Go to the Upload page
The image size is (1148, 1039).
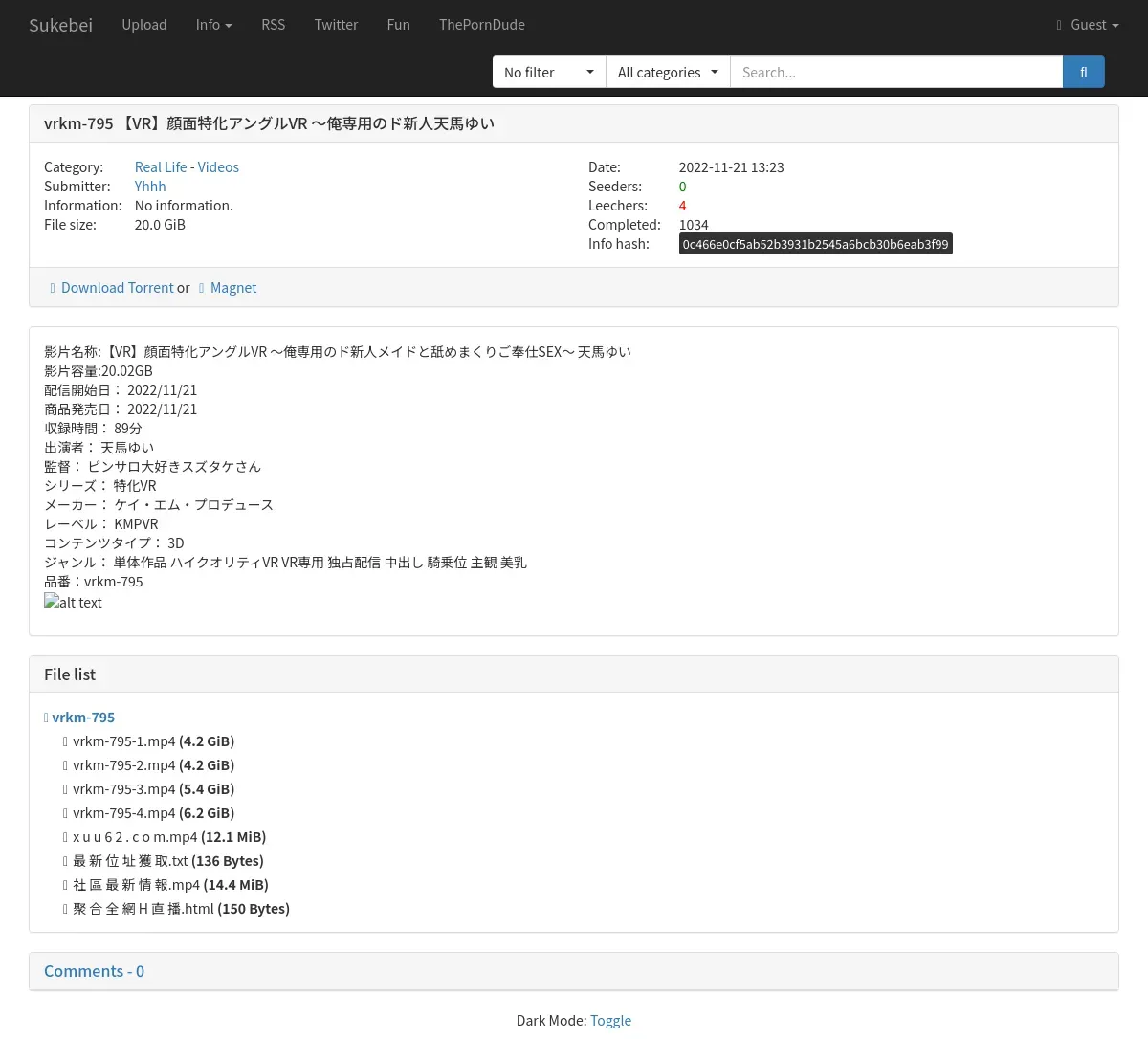[x=144, y=25]
